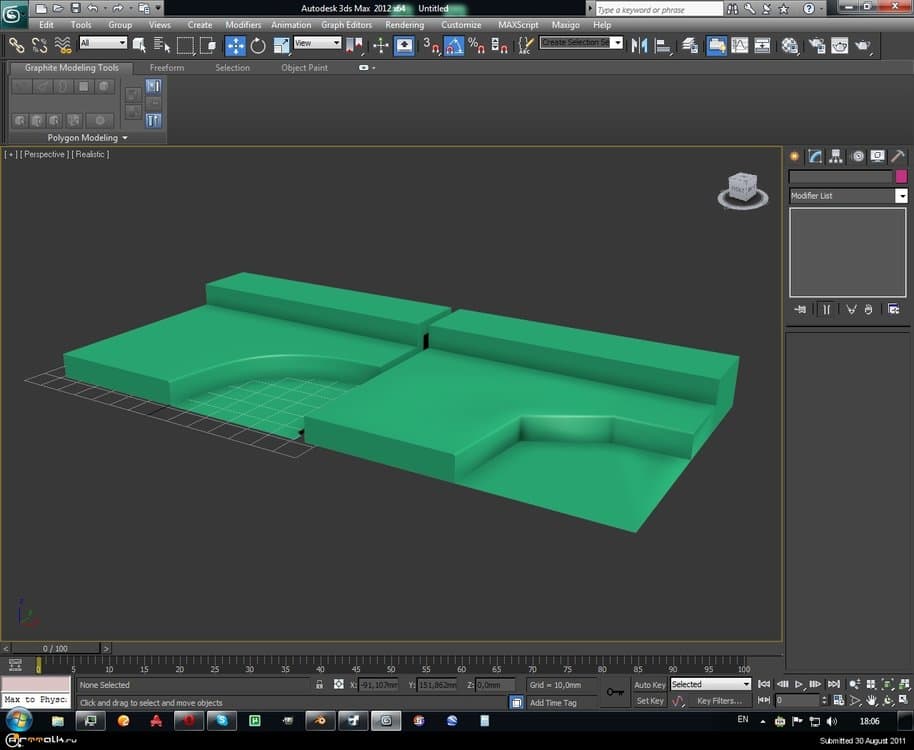Screen dimensions: 914x750
Task: Open the Create command panel tab
Action: point(794,156)
